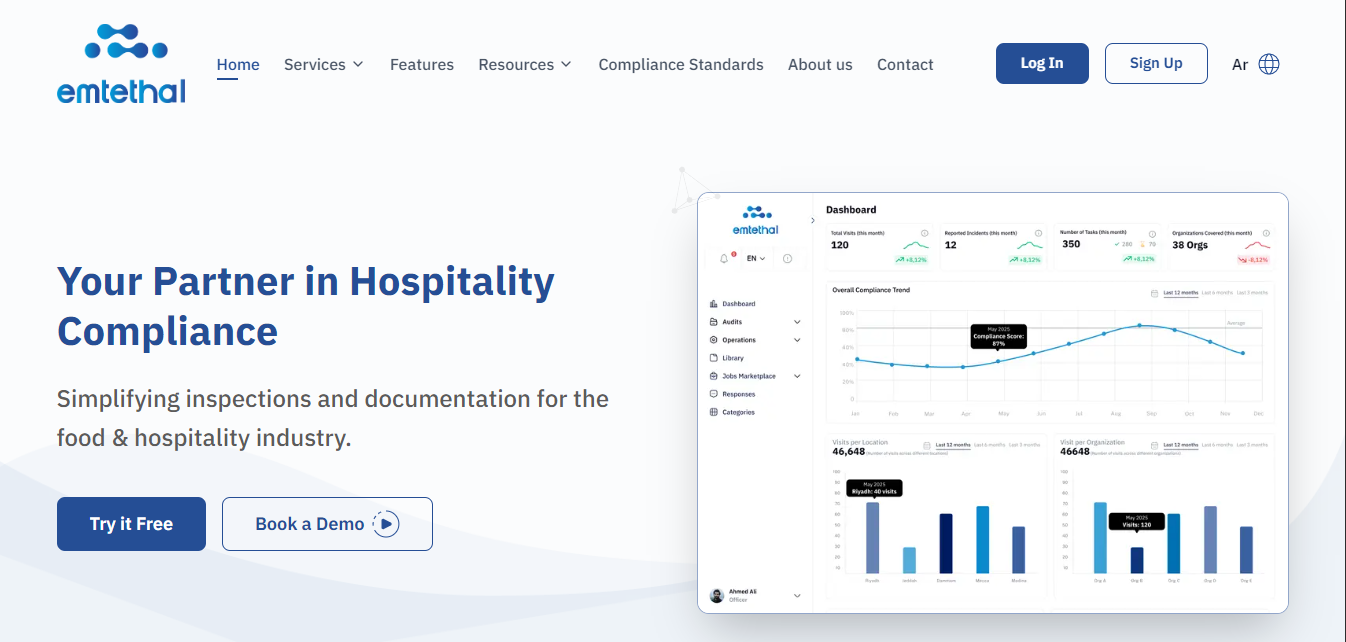Open the Resources dropdown menu
Image resolution: width=1346 pixels, height=642 pixels.
click(x=525, y=64)
